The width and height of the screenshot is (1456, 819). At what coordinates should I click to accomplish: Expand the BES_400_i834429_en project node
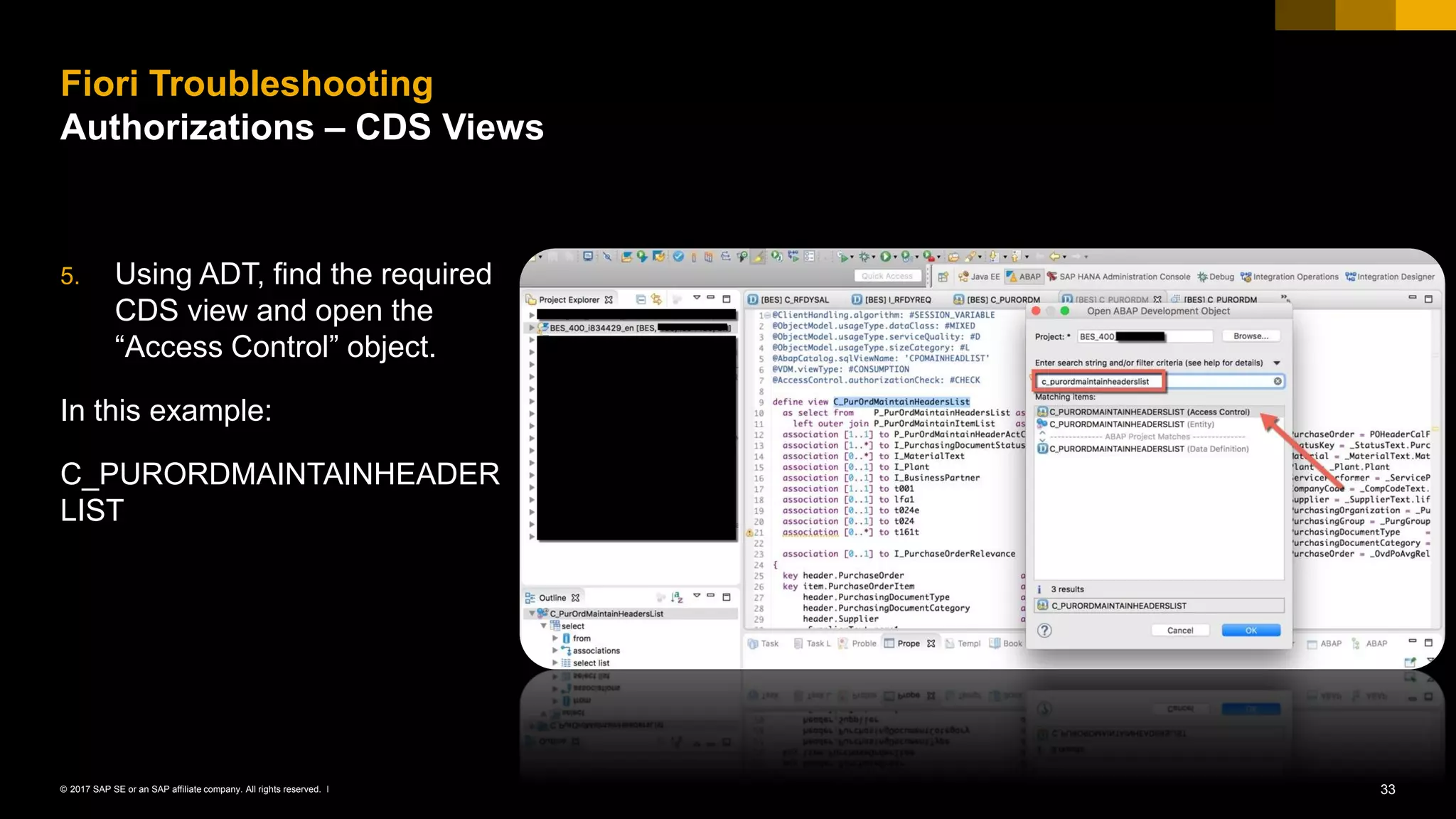point(531,328)
